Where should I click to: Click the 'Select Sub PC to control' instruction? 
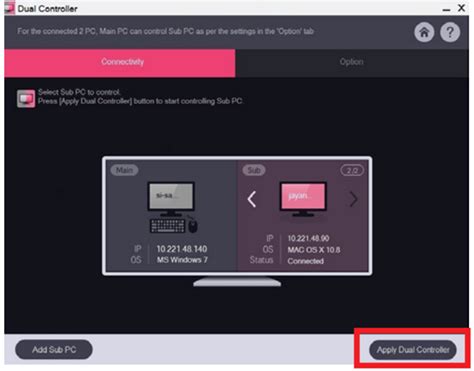tap(79, 92)
